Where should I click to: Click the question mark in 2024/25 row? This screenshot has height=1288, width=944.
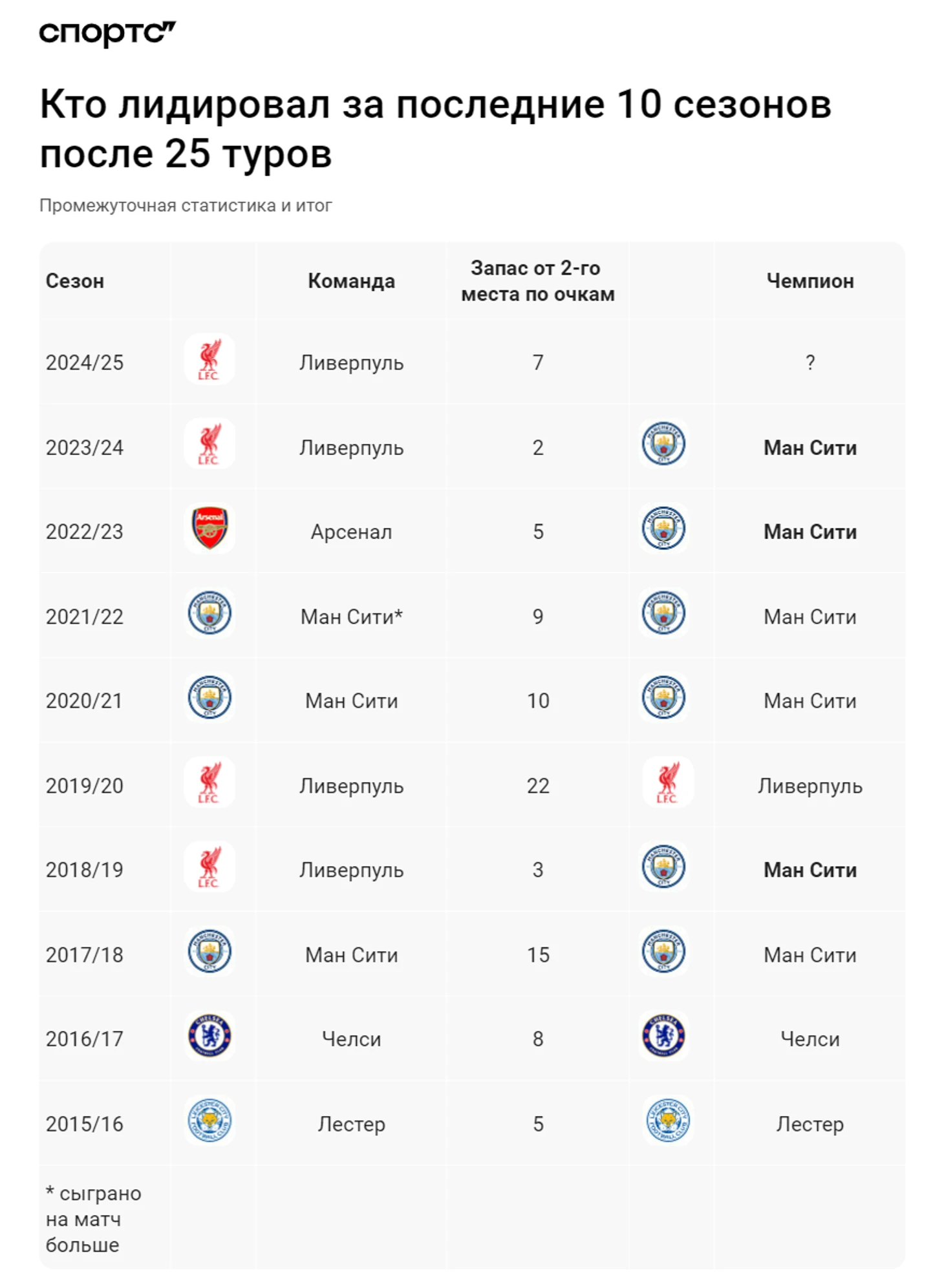click(x=810, y=363)
